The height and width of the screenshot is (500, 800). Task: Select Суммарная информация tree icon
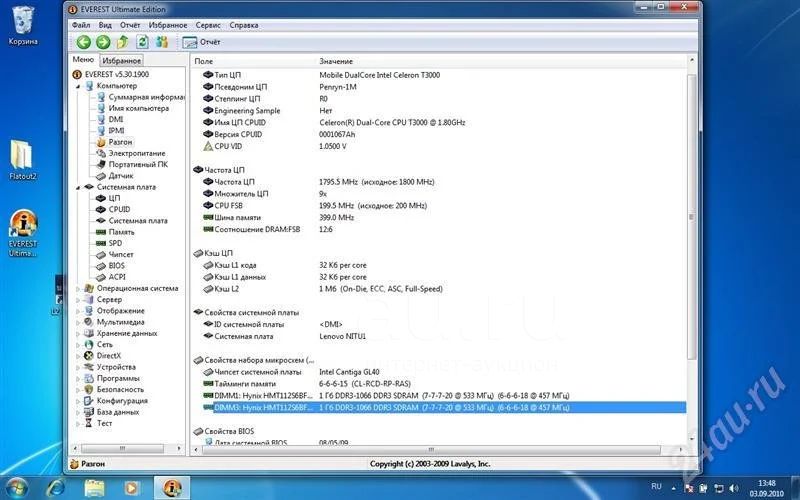click(101, 97)
